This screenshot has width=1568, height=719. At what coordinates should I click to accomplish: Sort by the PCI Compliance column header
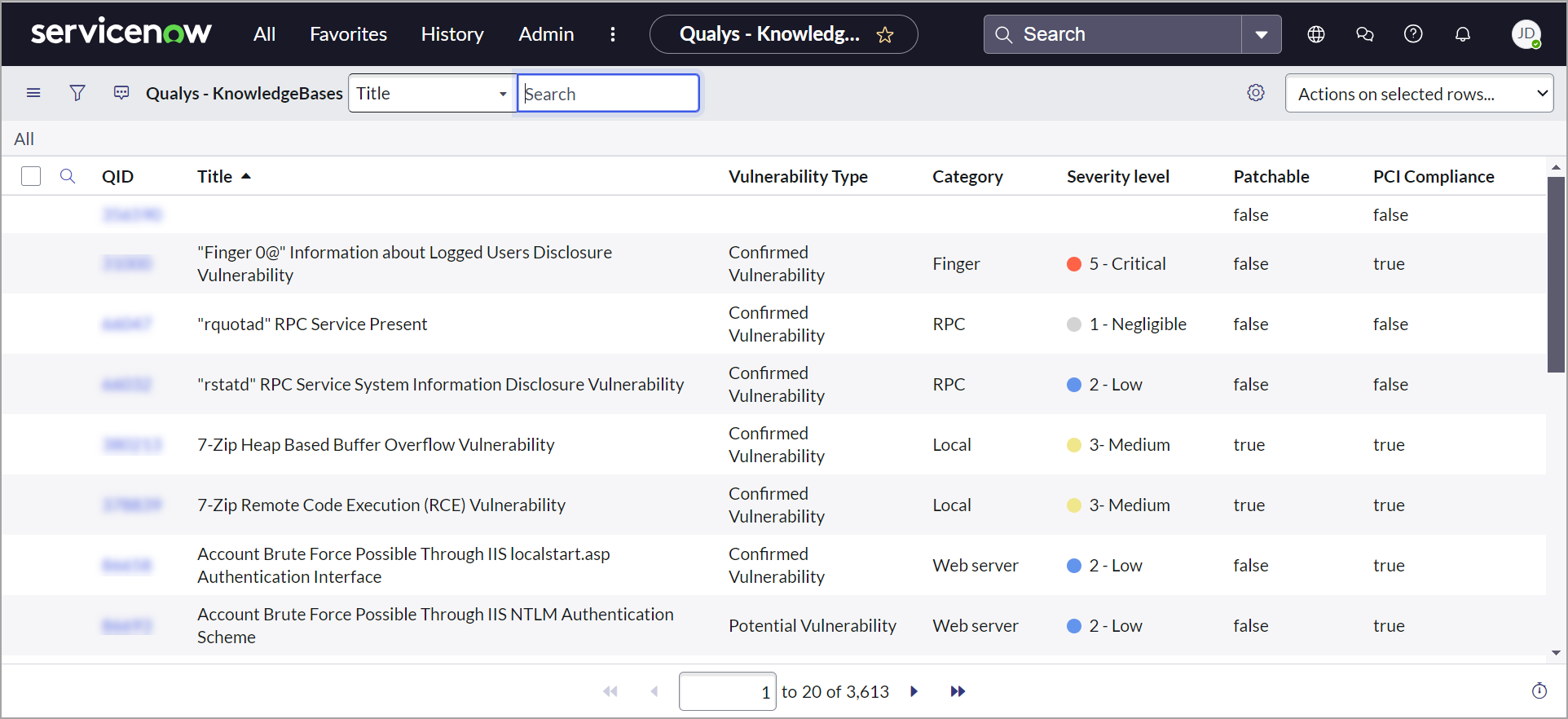1434,176
